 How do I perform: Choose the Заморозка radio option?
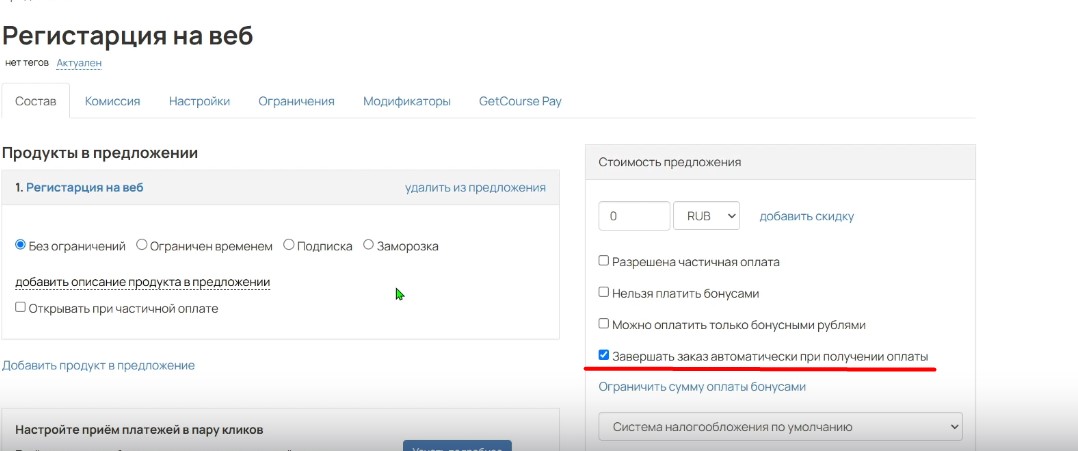[369, 245]
